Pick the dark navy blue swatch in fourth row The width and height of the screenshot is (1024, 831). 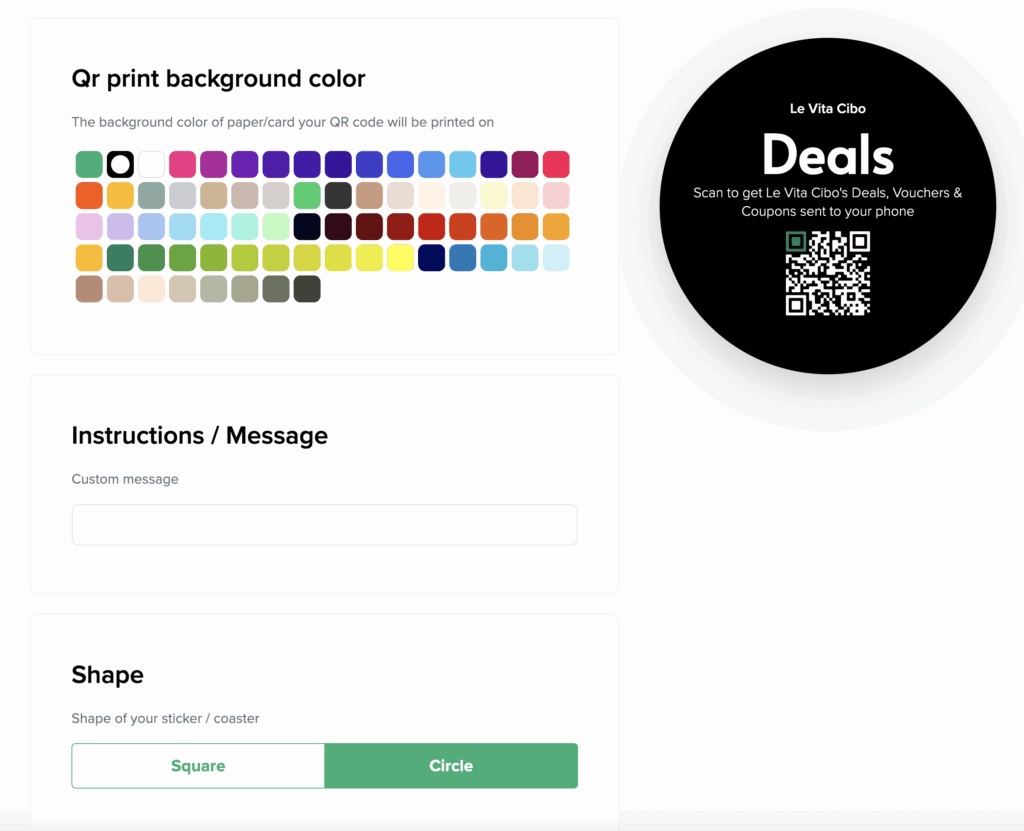[x=432, y=258]
